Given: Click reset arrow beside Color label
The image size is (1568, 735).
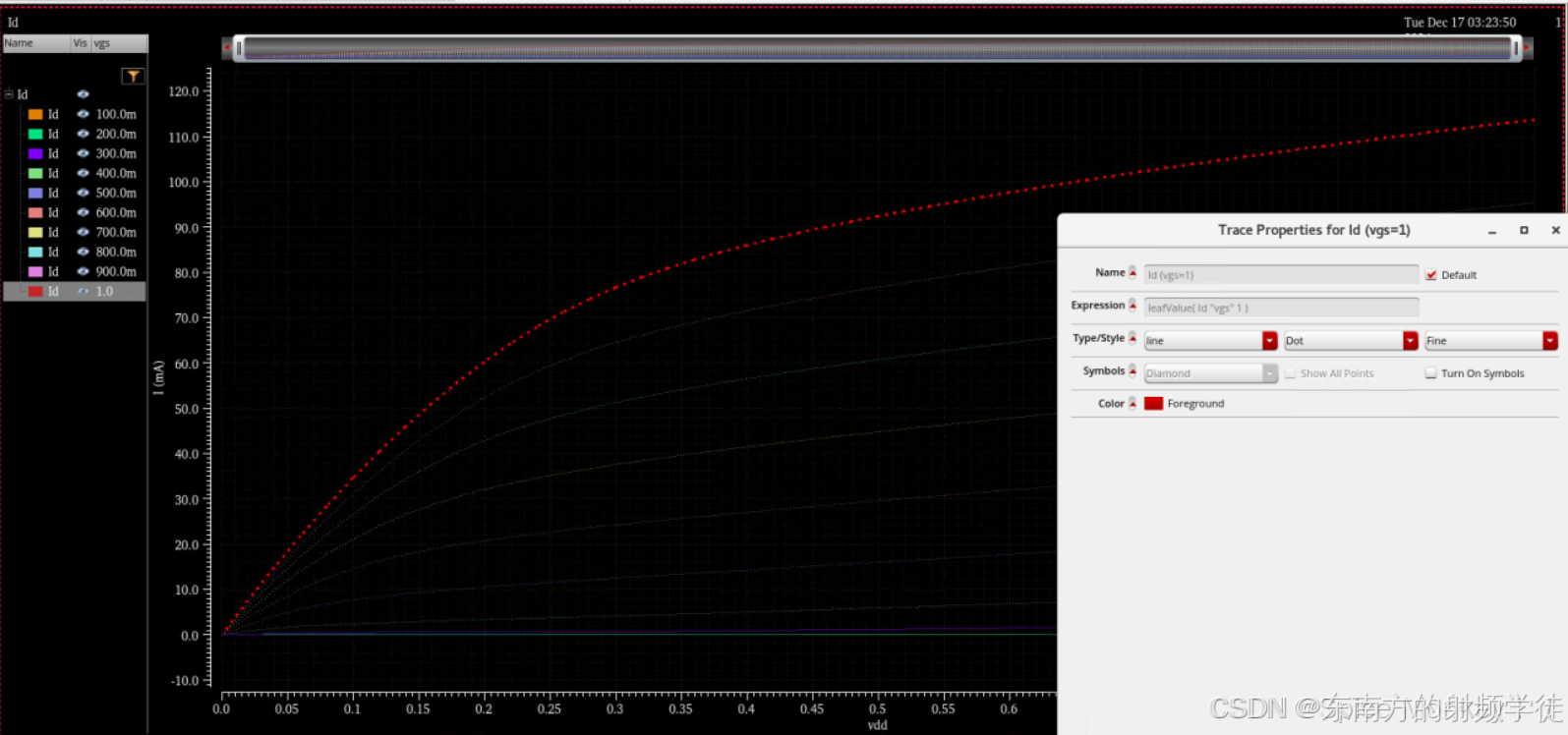Looking at the screenshot, I should pyautogui.click(x=1132, y=403).
